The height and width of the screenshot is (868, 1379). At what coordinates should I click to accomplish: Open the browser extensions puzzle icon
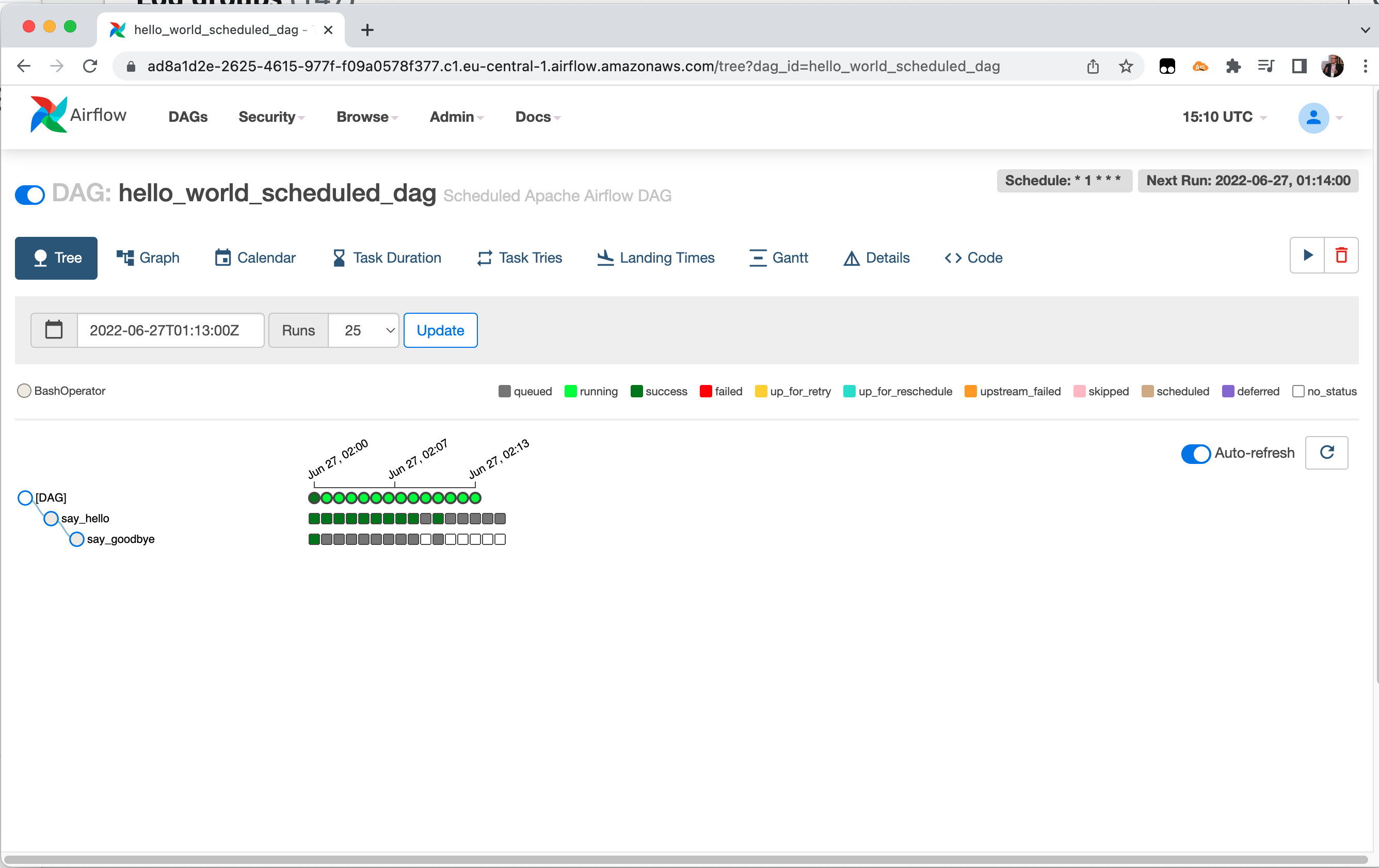pyautogui.click(x=1232, y=67)
